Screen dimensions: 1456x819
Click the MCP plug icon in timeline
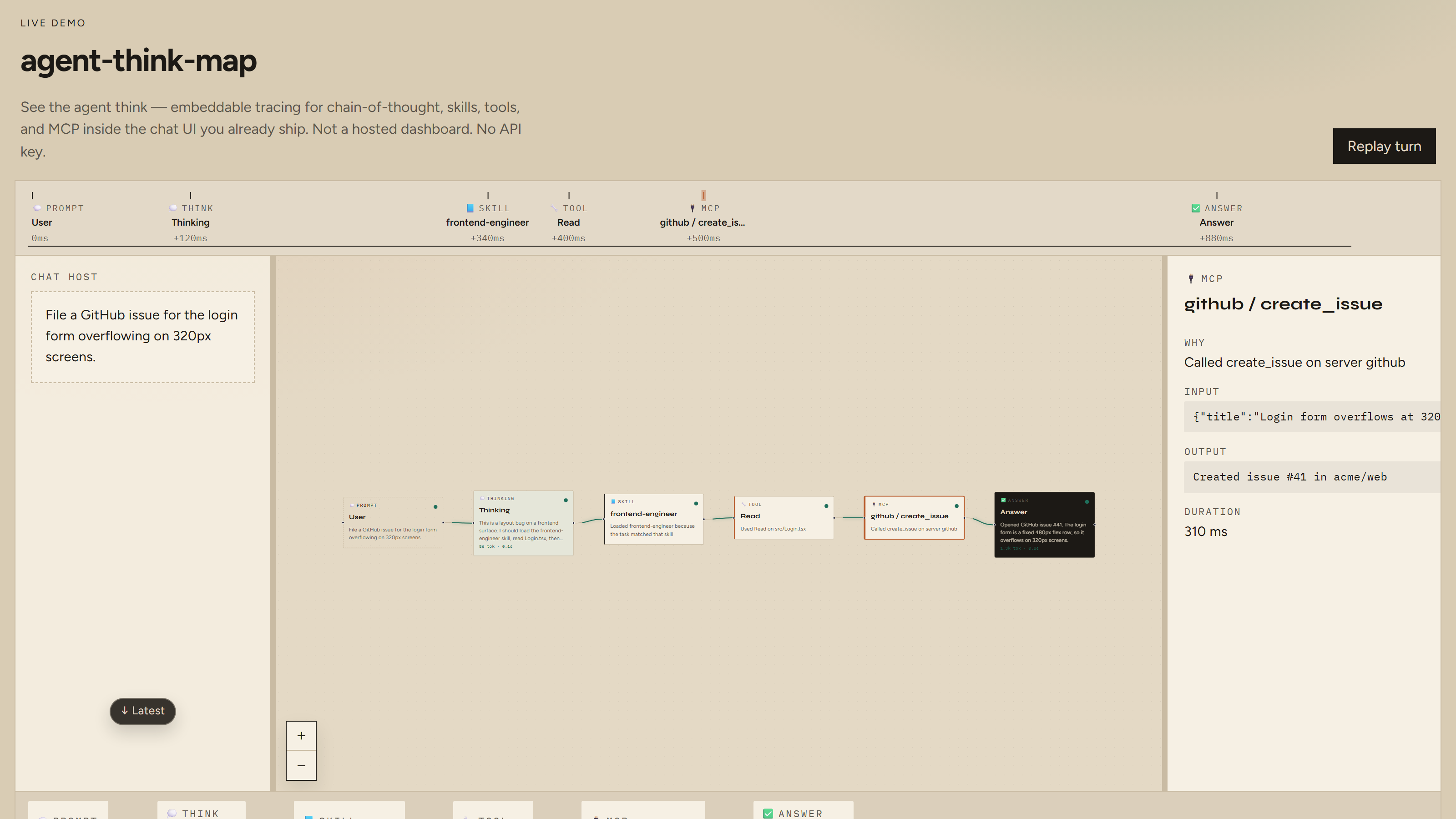coord(693,208)
